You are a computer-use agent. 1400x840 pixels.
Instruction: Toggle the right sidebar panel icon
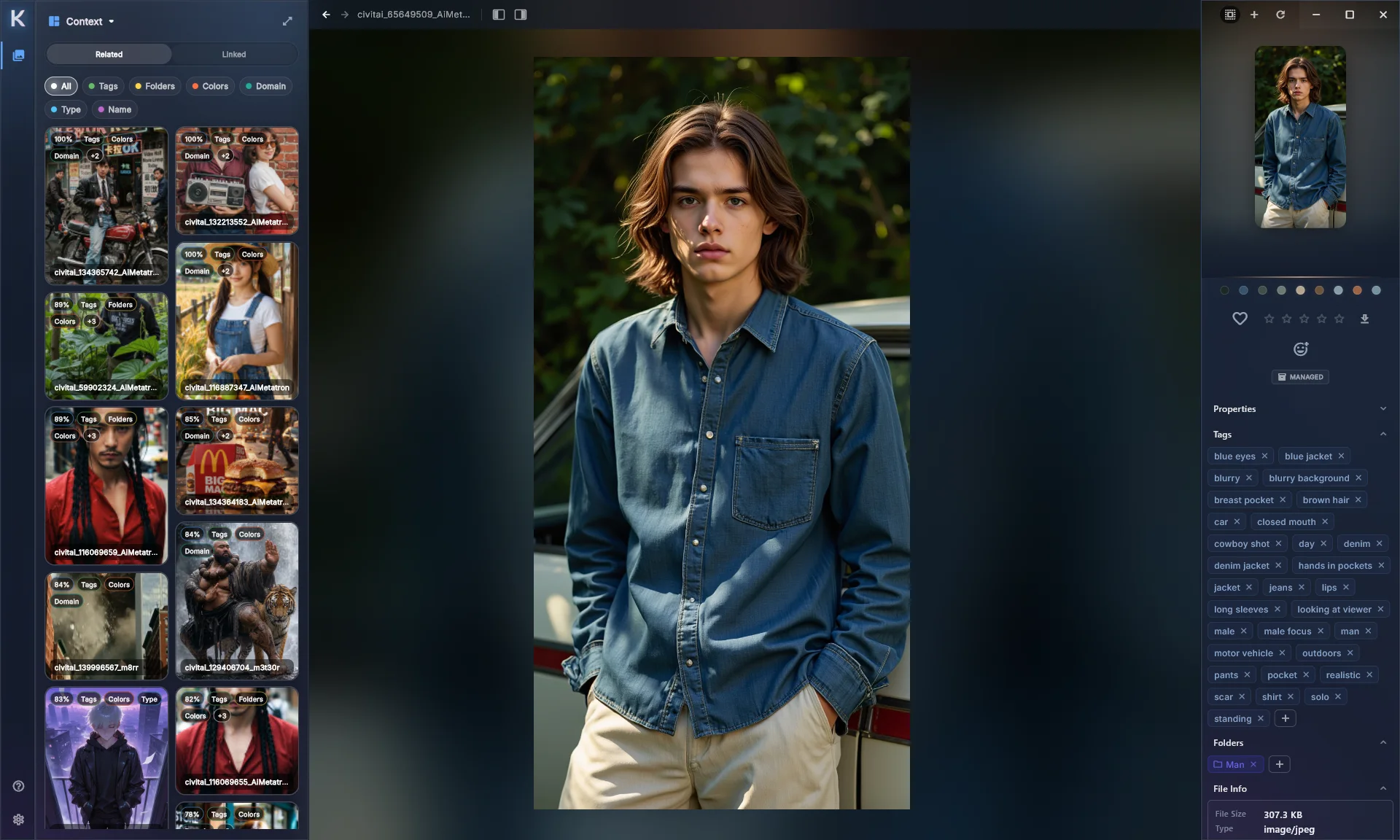coord(521,15)
